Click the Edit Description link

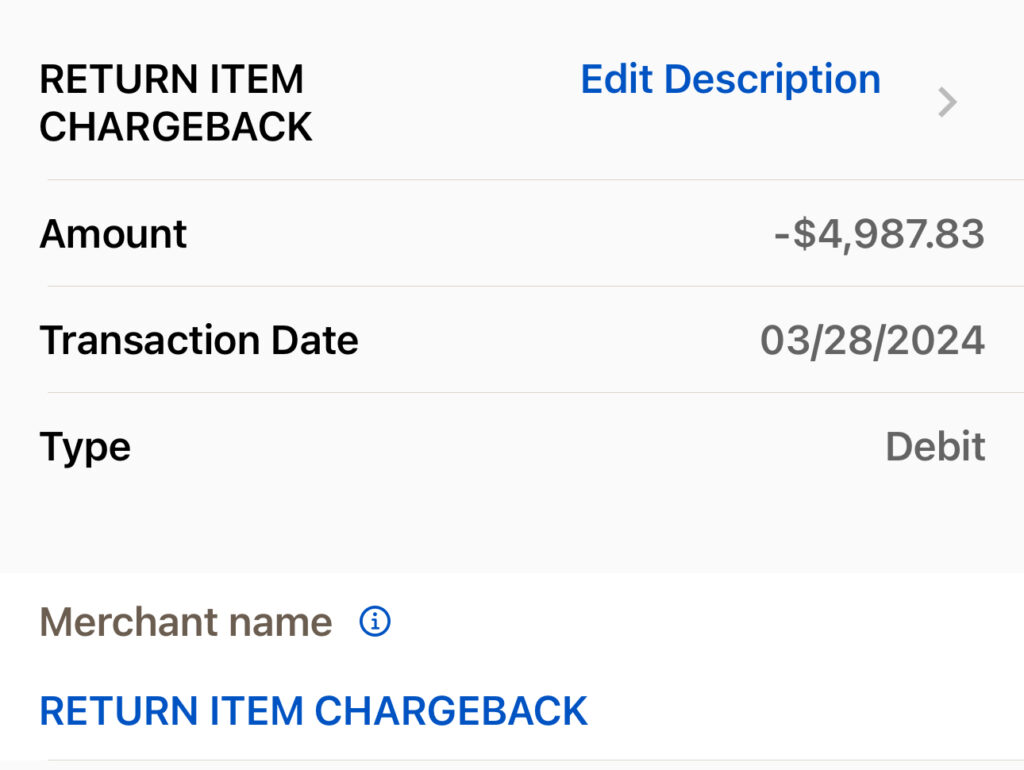pyautogui.click(x=730, y=80)
